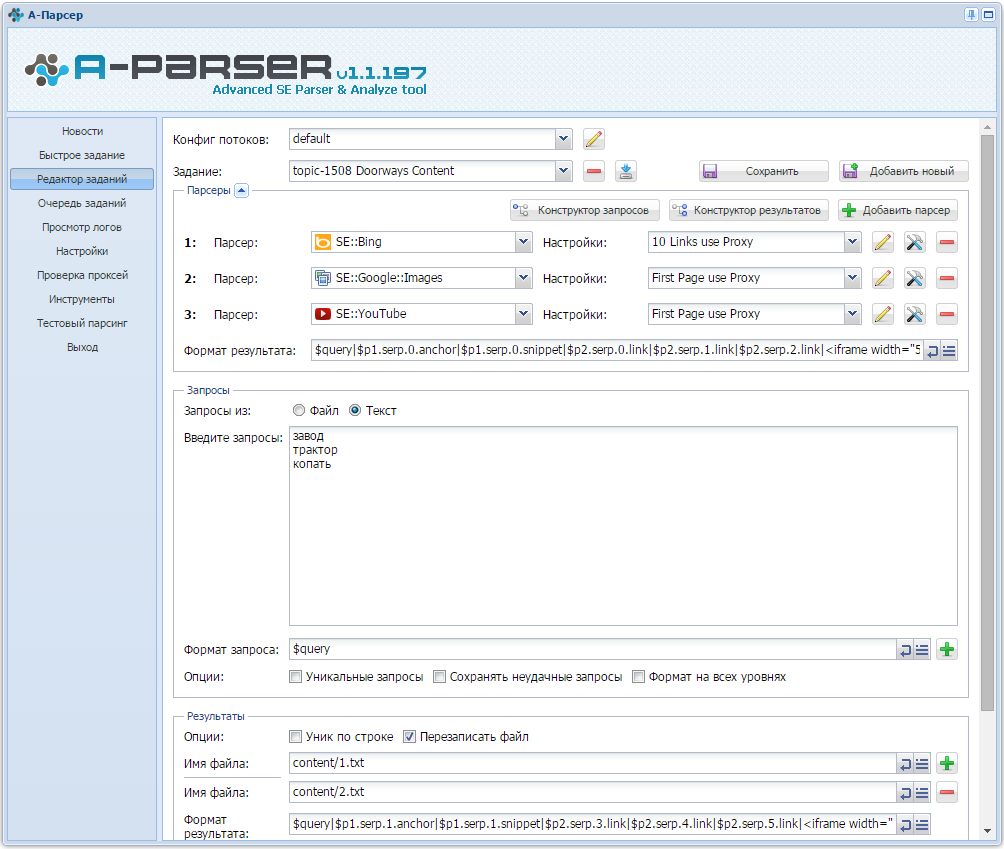The width and height of the screenshot is (1004, 849).
Task: Enable Уникальные запросы checkbox
Action: (295, 677)
